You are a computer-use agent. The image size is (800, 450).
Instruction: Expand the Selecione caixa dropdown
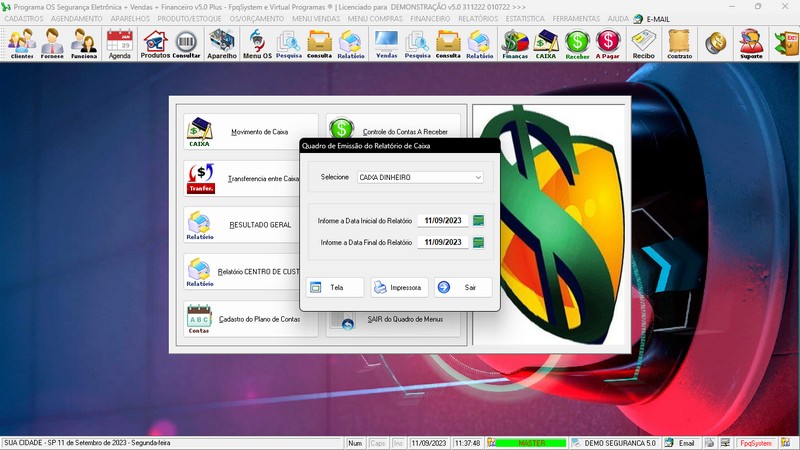478,177
